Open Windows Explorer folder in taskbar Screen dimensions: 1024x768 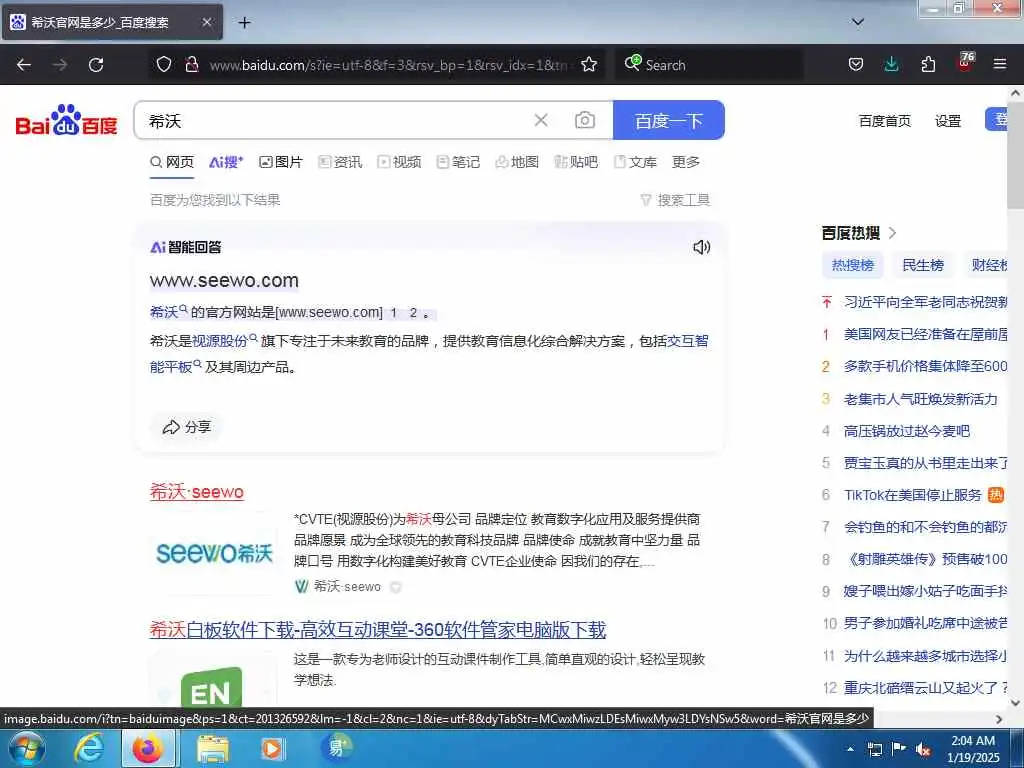[x=212, y=748]
